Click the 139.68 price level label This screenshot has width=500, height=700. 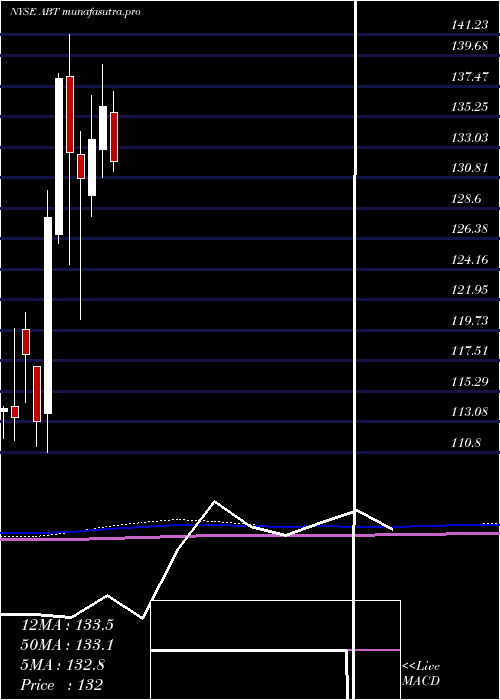pos(470,46)
